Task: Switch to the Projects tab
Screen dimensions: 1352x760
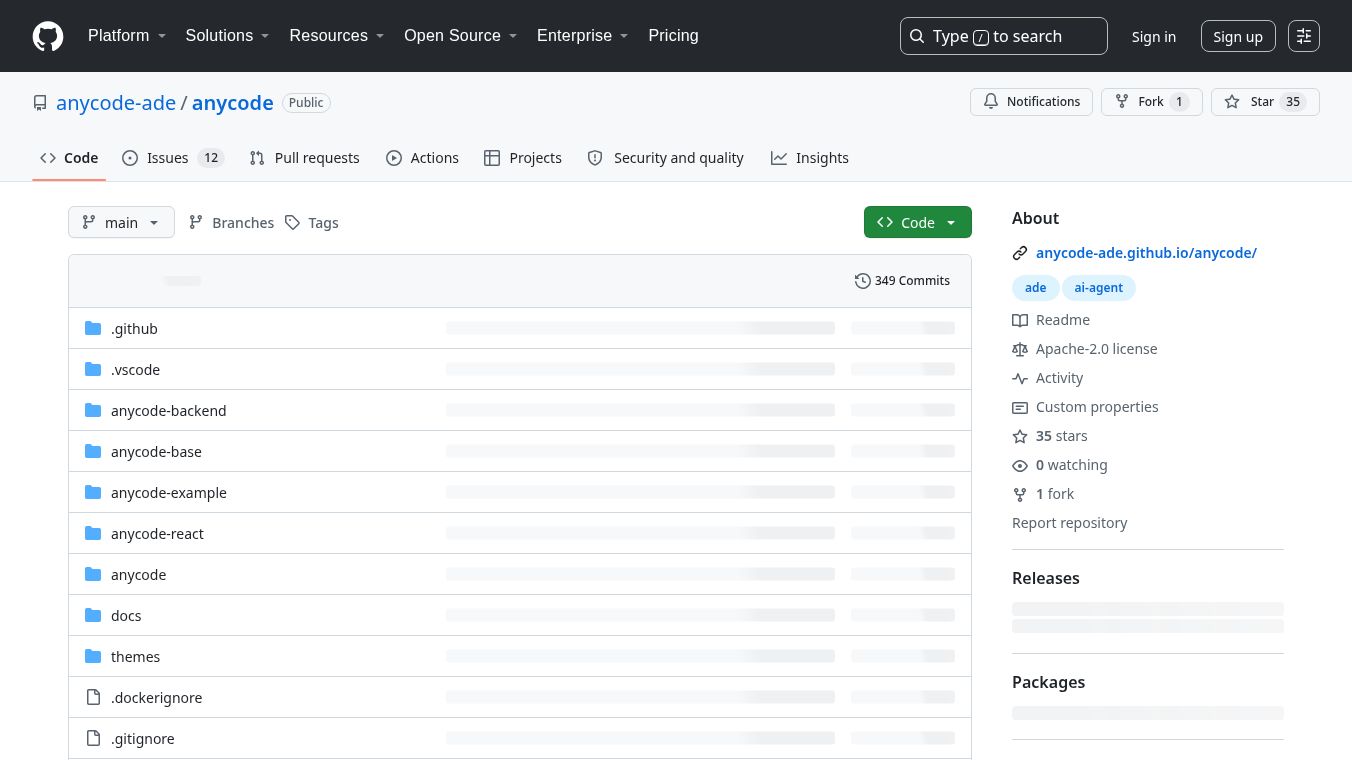Action: pos(522,158)
